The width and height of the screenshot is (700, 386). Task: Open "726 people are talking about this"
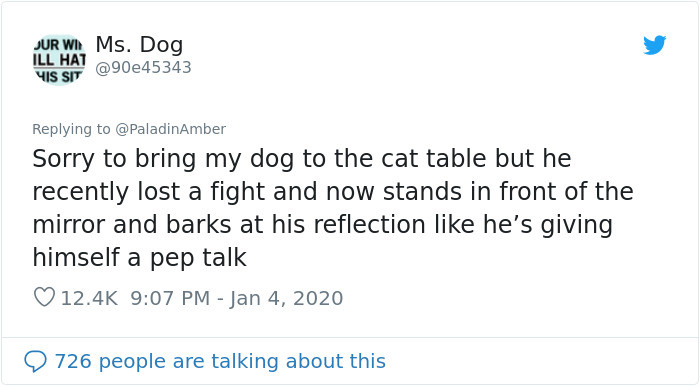pos(220,361)
